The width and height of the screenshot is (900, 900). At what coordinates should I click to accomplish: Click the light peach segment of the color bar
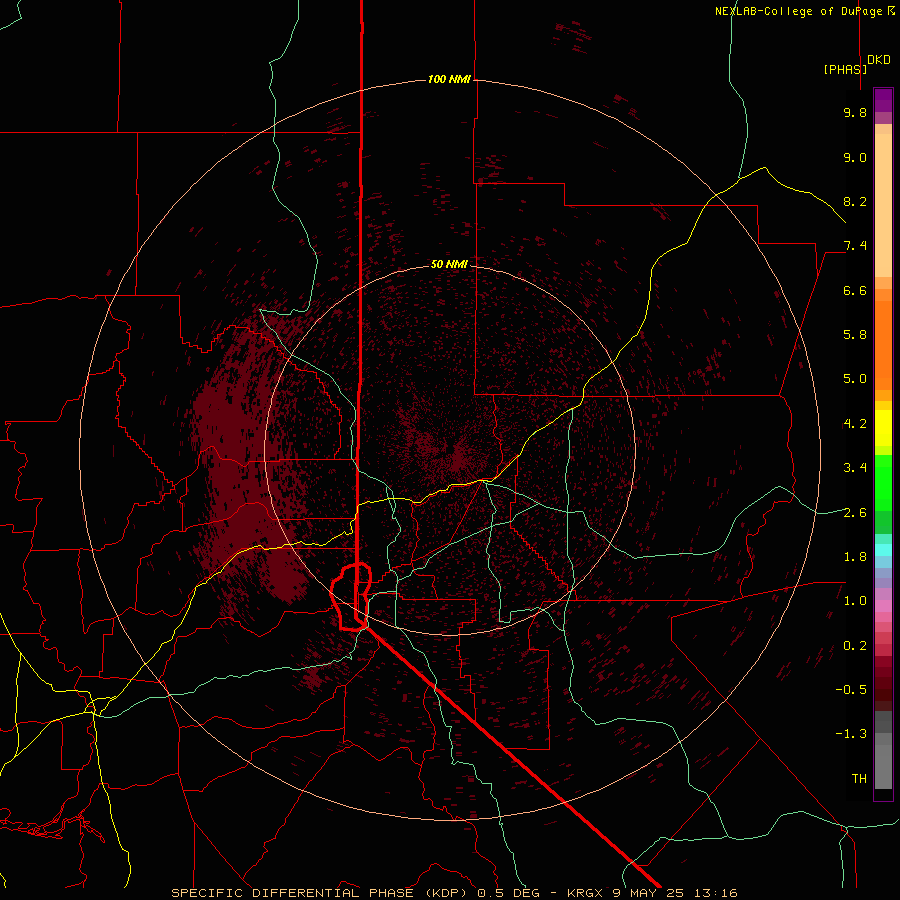click(x=883, y=205)
